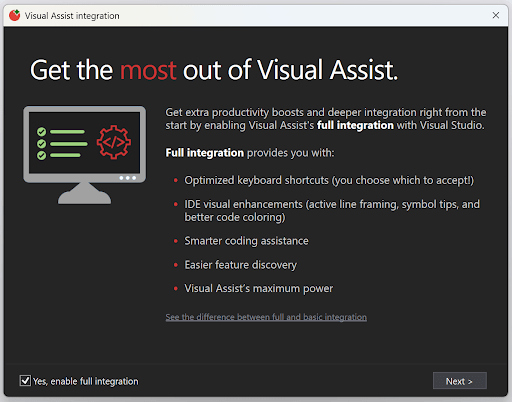The width and height of the screenshot is (512, 402).
Task: Proceed with the Next > button
Action: tap(460, 381)
